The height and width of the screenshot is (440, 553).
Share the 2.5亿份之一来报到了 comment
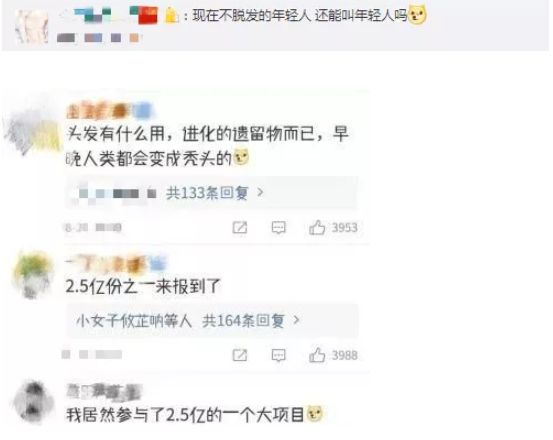coord(240,355)
